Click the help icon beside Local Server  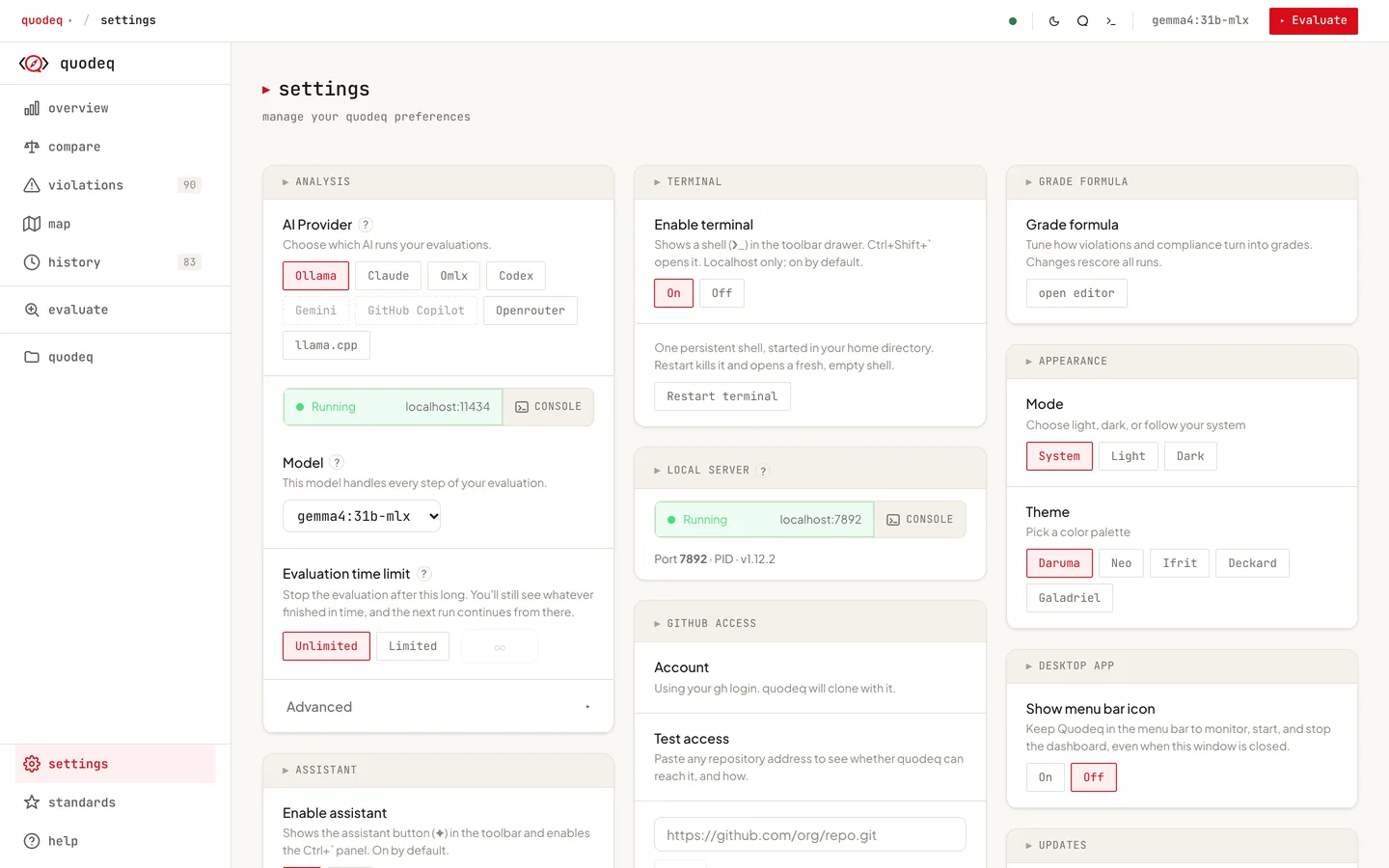tap(763, 471)
